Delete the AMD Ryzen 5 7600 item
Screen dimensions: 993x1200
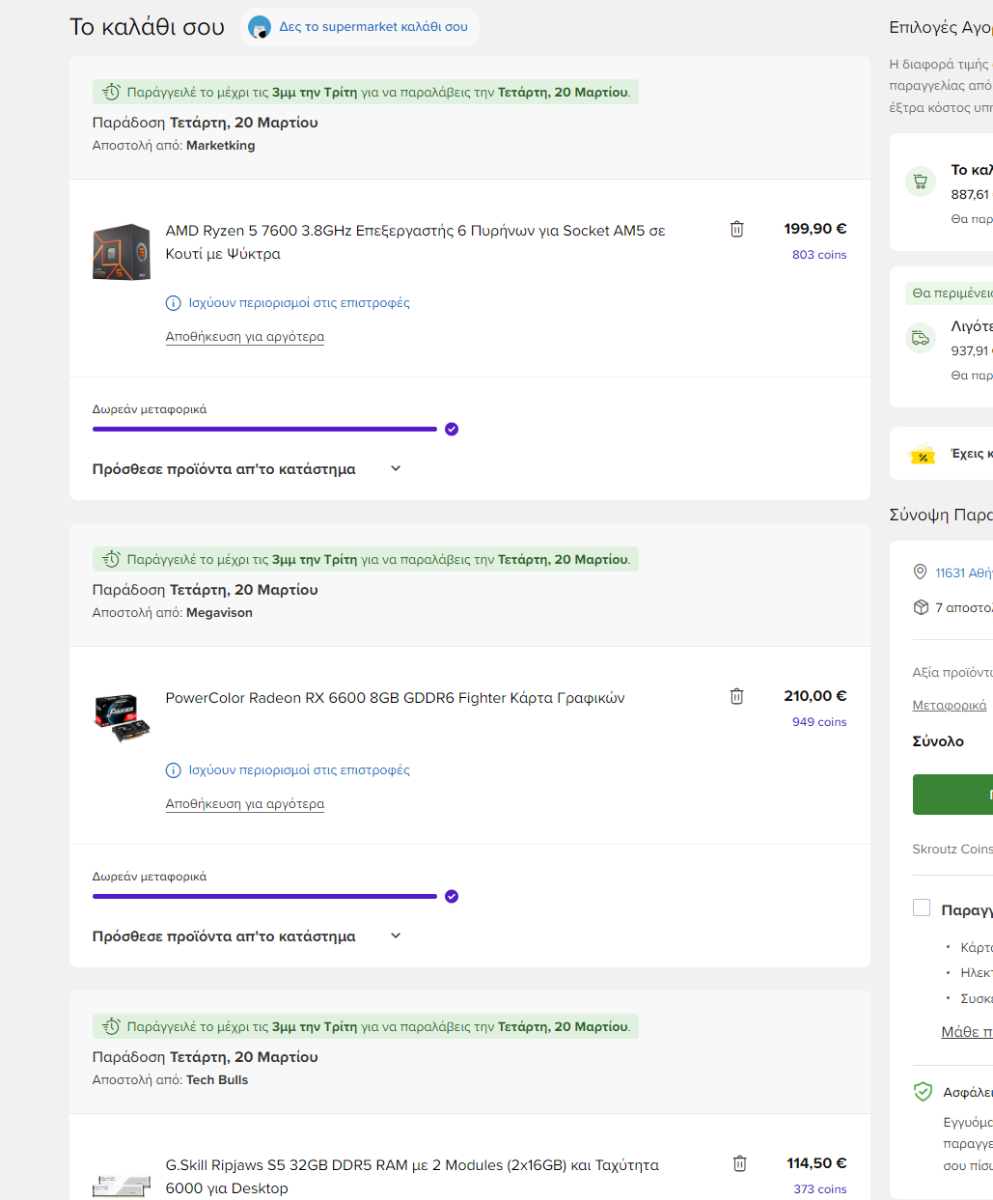coord(737,229)
